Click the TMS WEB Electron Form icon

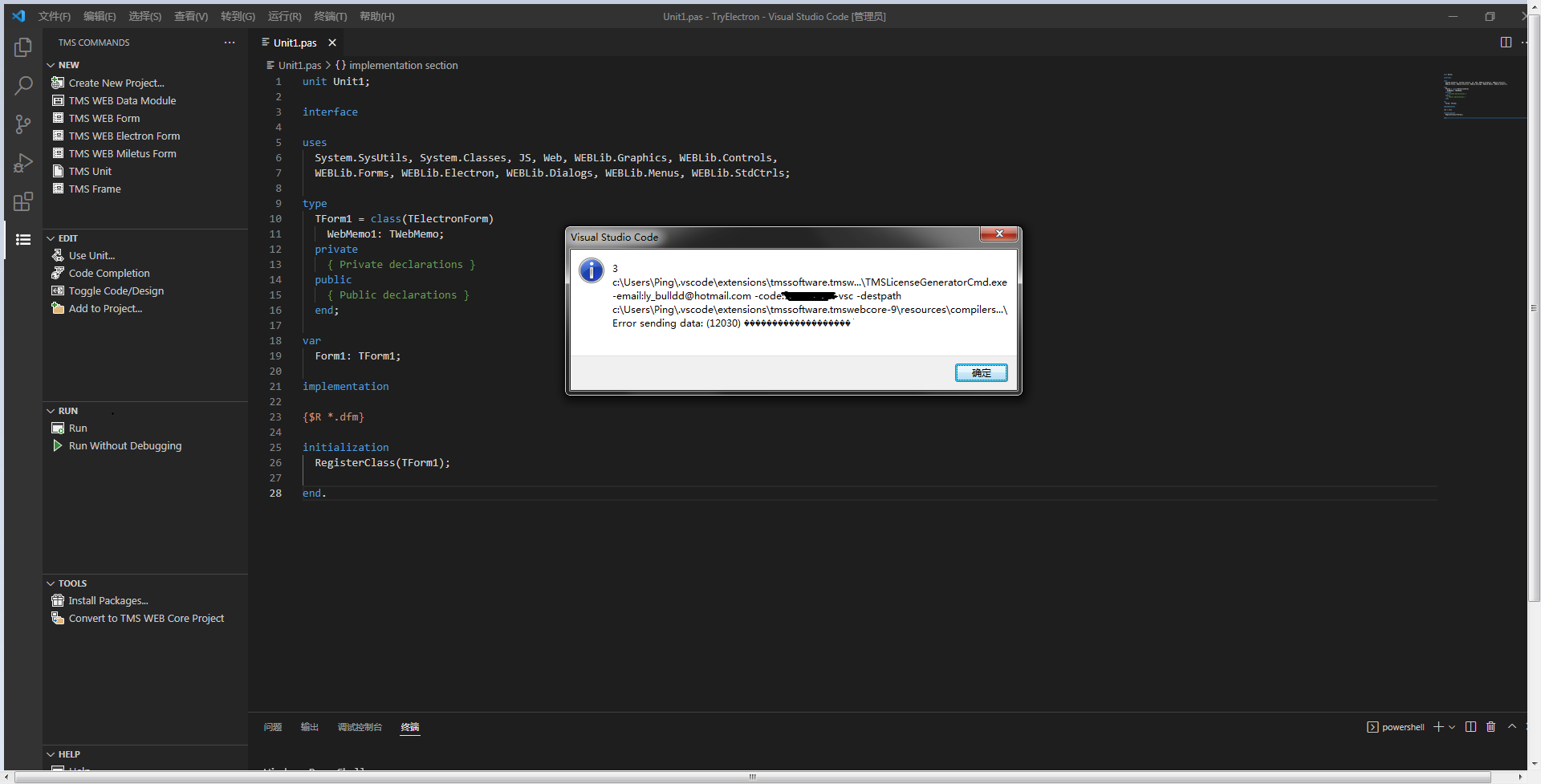point(58,136)
